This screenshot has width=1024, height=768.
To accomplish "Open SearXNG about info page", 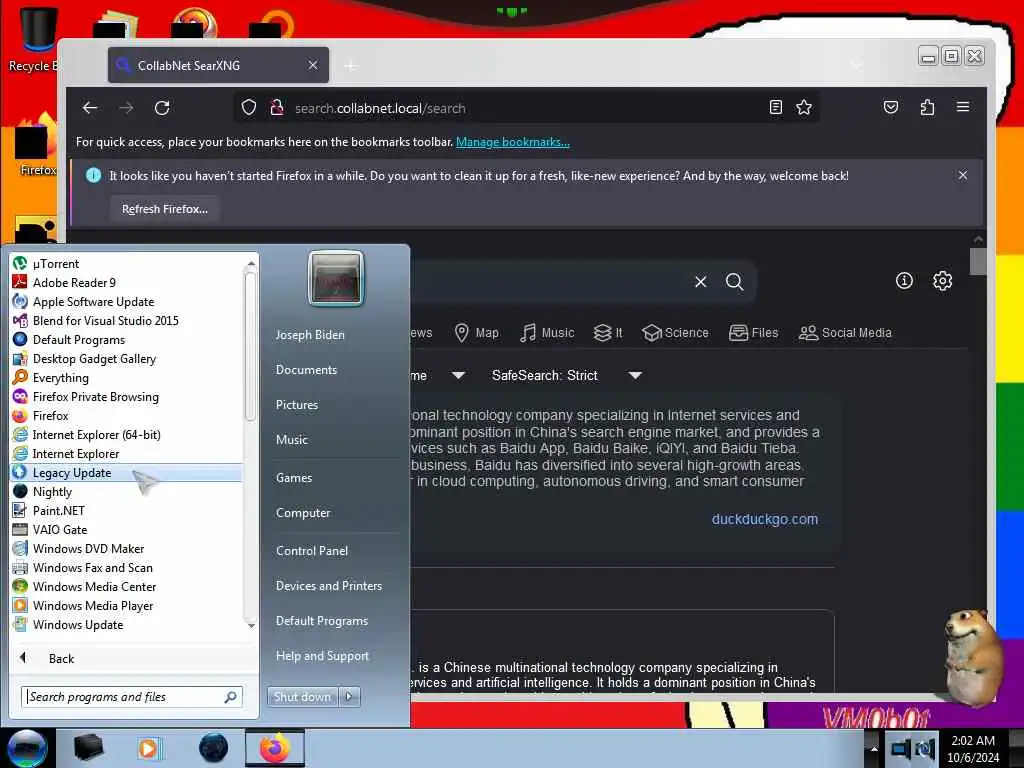I will tap(904, 281).
